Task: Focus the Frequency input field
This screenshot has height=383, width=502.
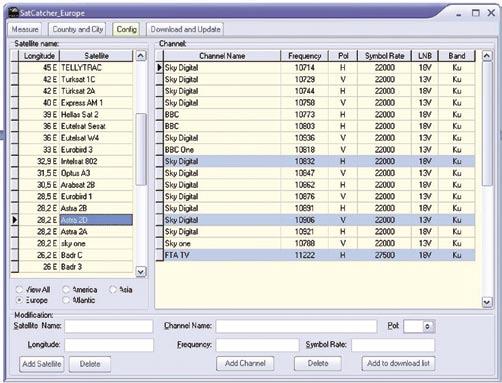Action: tap(257, 345)
